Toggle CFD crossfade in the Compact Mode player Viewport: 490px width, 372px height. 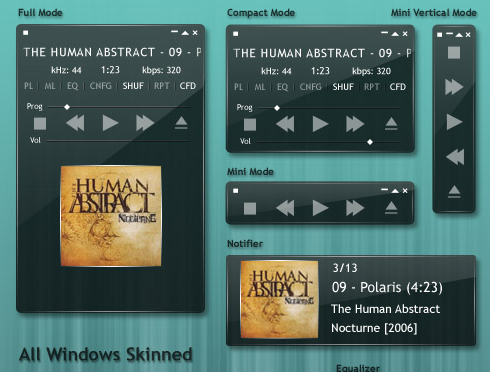point(398,87)
